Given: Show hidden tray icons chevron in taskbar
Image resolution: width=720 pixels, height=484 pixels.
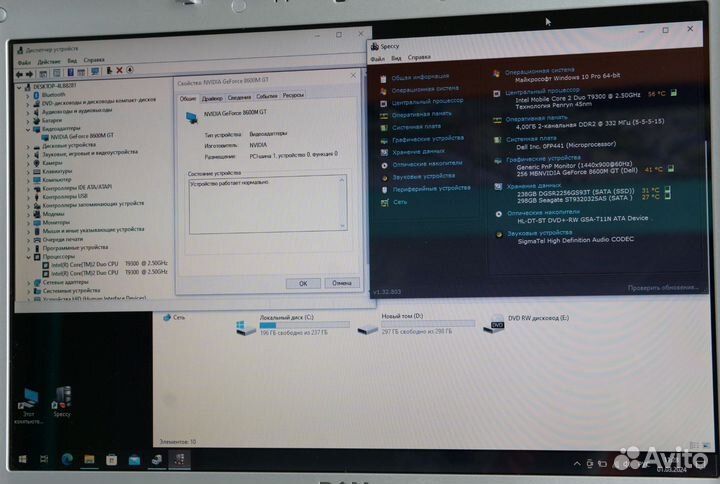Looking at the screenshot, I should [577, 464].
